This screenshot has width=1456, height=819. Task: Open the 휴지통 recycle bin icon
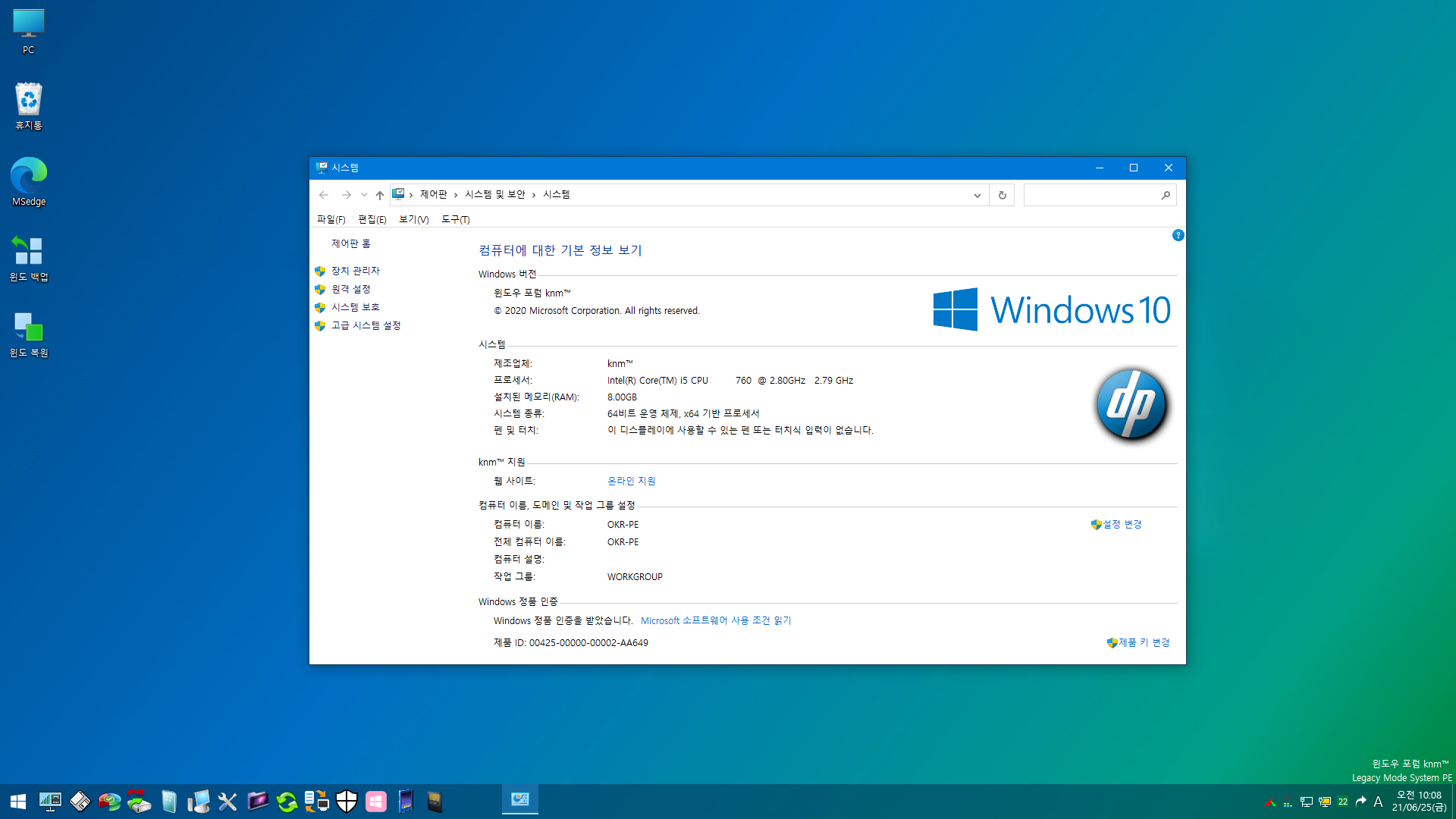point(29,106)
